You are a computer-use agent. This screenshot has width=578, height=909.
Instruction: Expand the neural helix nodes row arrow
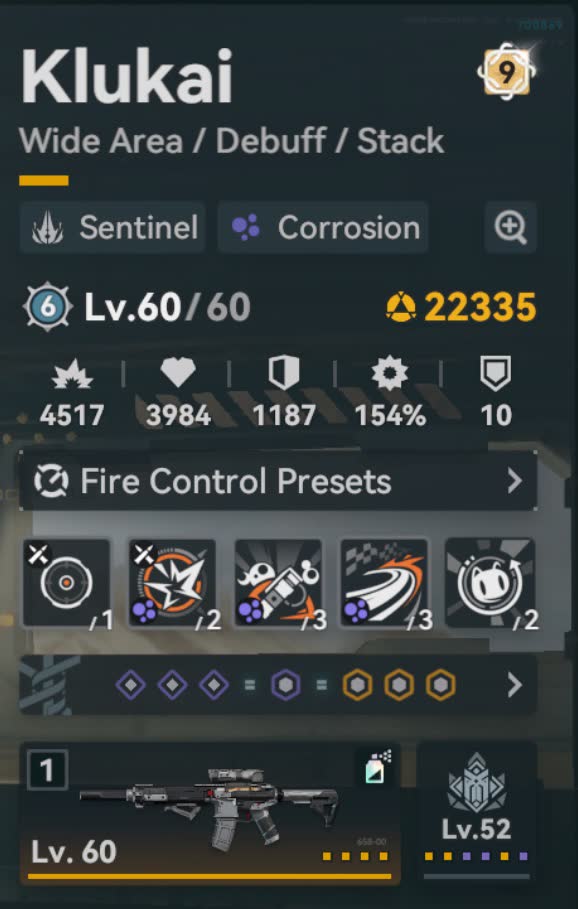coord(514,685)
